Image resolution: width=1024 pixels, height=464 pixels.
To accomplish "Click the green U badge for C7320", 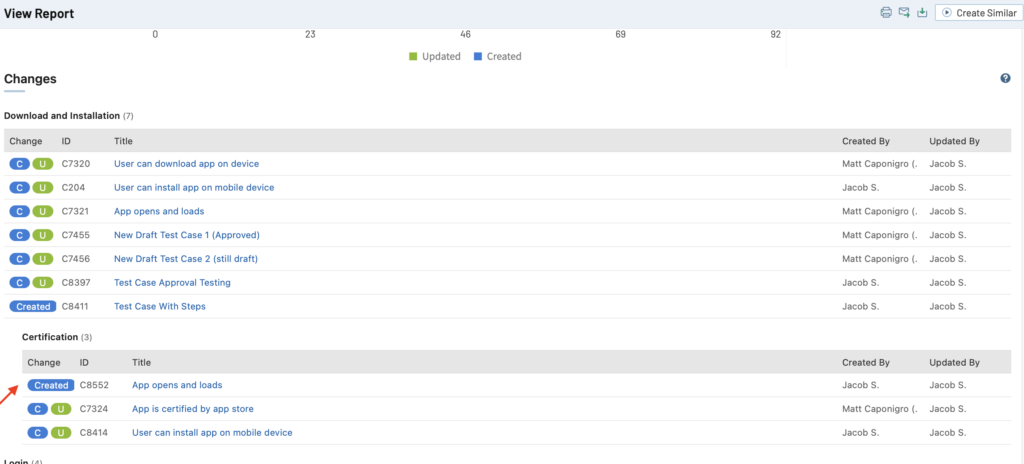I will (42, 164).
